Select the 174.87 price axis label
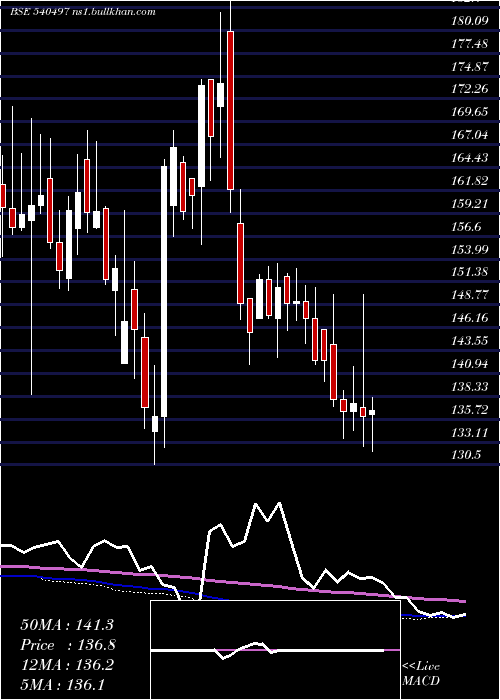 [471, 66]
